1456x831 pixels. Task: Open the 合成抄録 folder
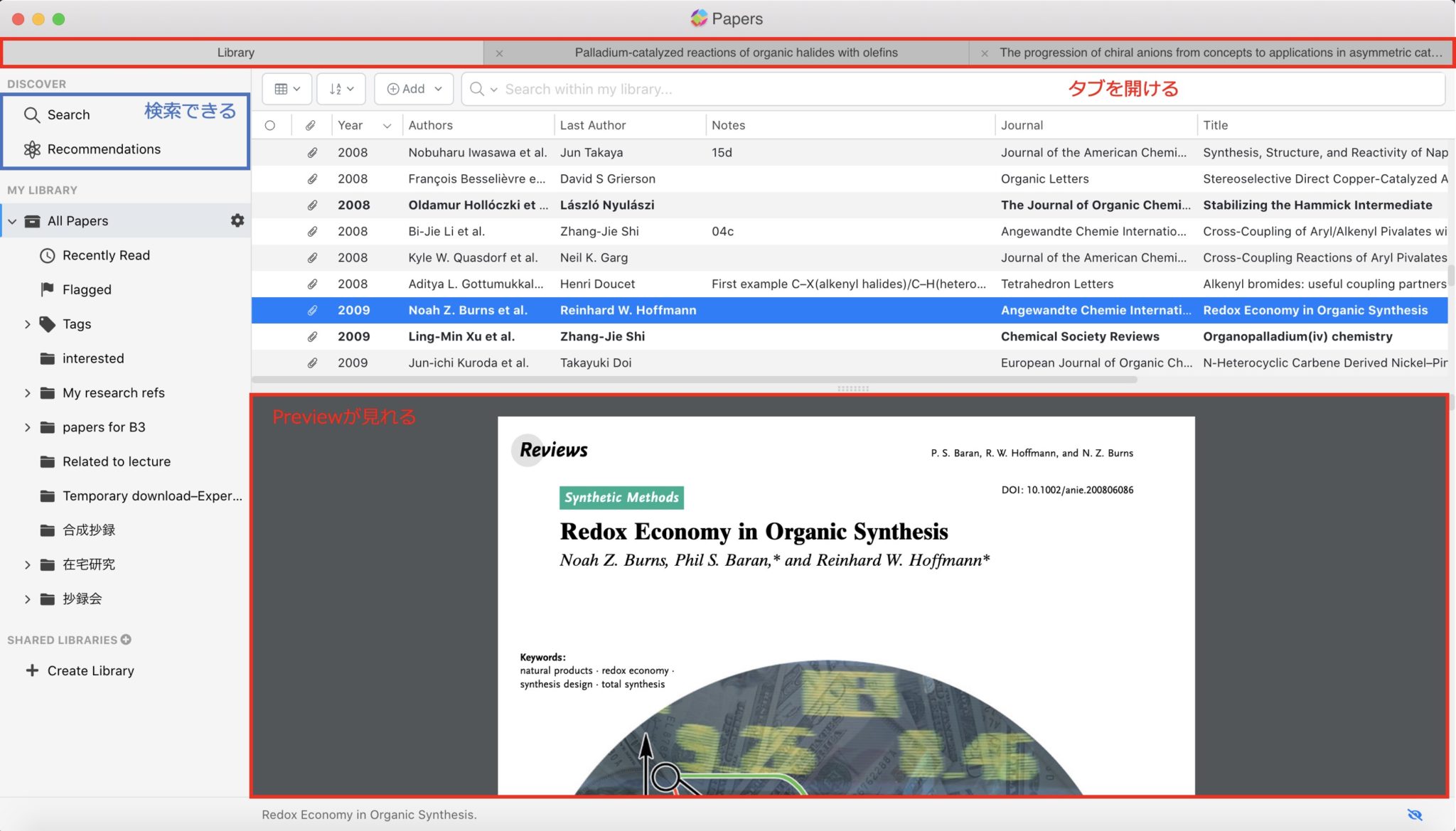pos(78,530)
